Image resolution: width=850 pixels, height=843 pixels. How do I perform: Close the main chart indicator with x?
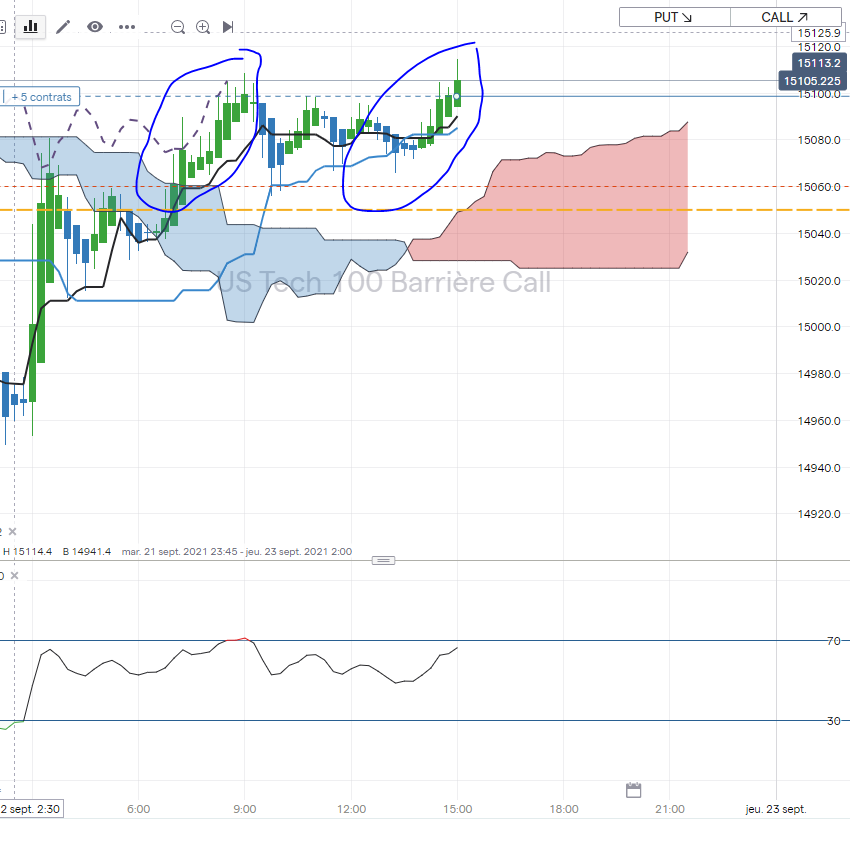pos(12,532)
